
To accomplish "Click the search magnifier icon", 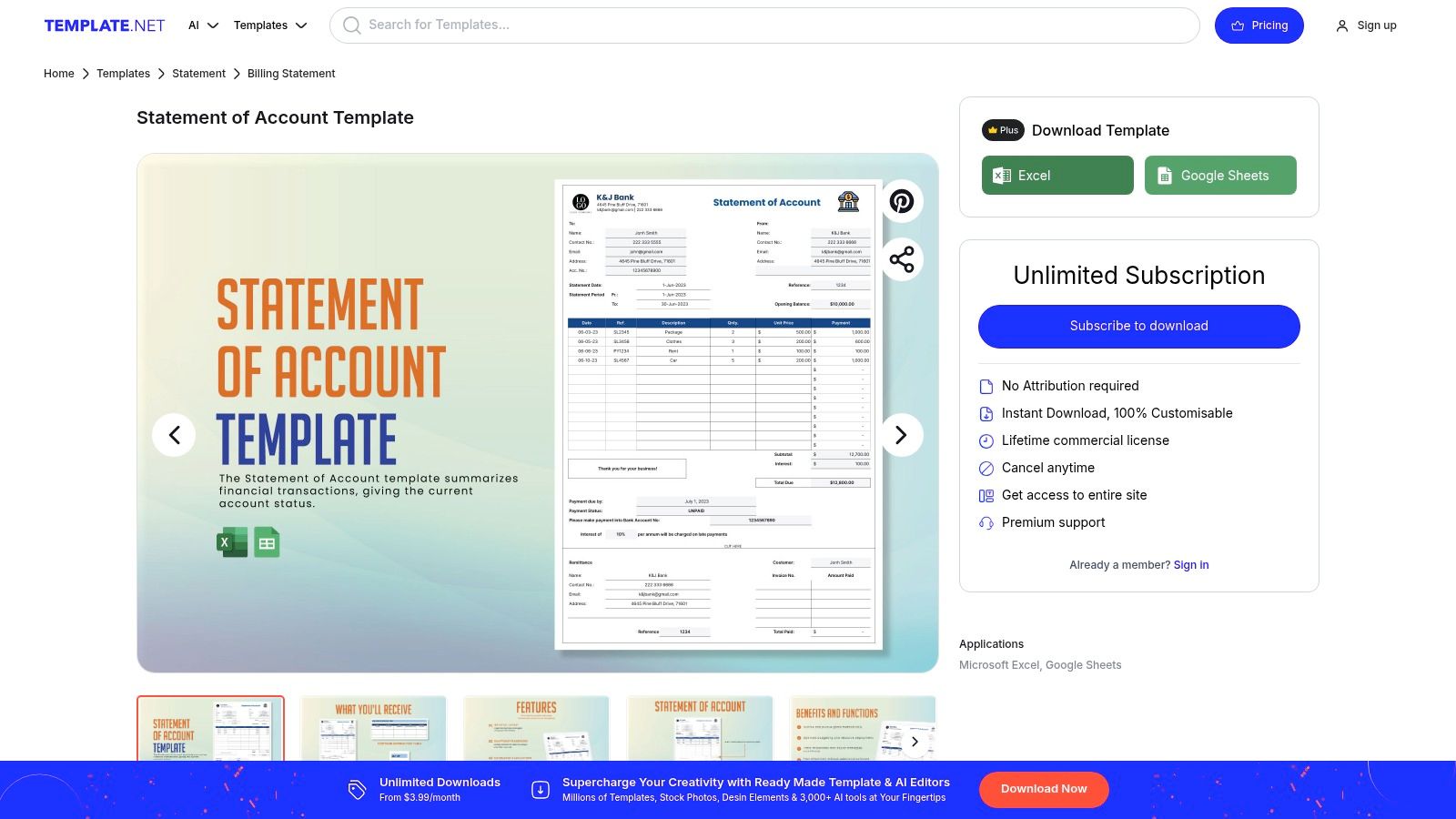I will point(351,25).
